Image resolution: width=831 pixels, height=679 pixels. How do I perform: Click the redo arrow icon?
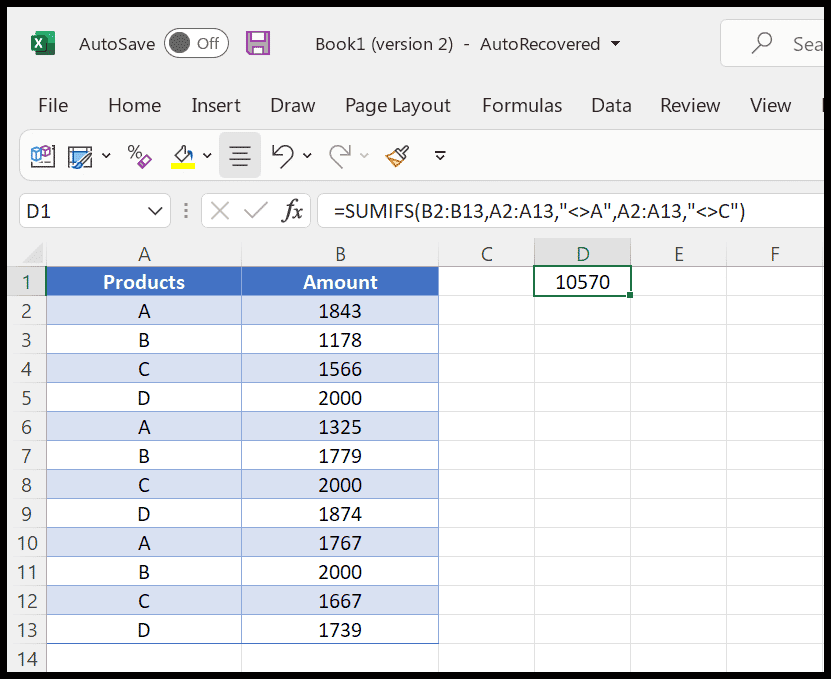340,156
